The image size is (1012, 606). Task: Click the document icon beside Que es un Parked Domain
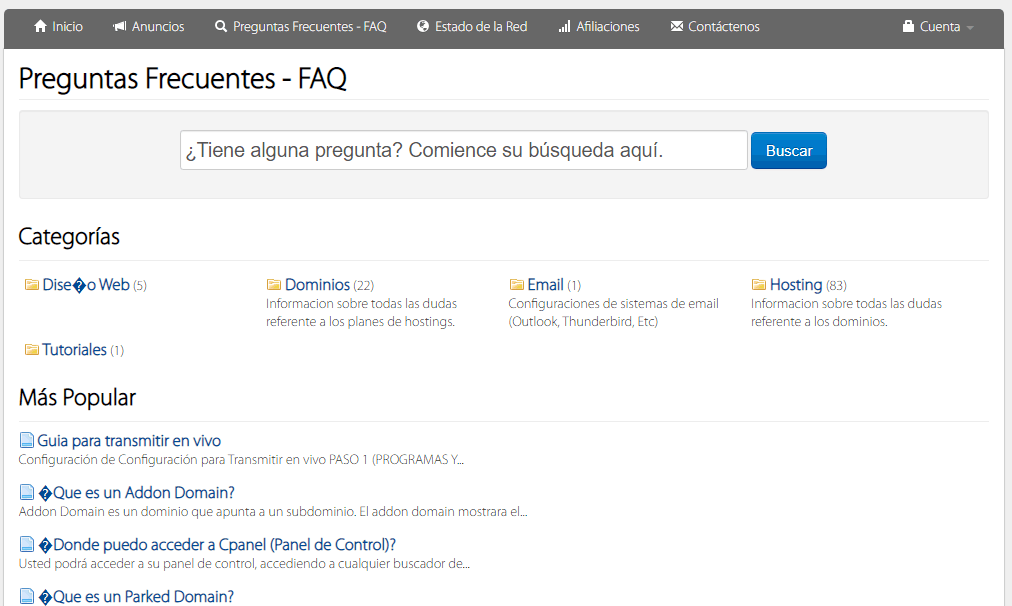(x=26, y=596)
